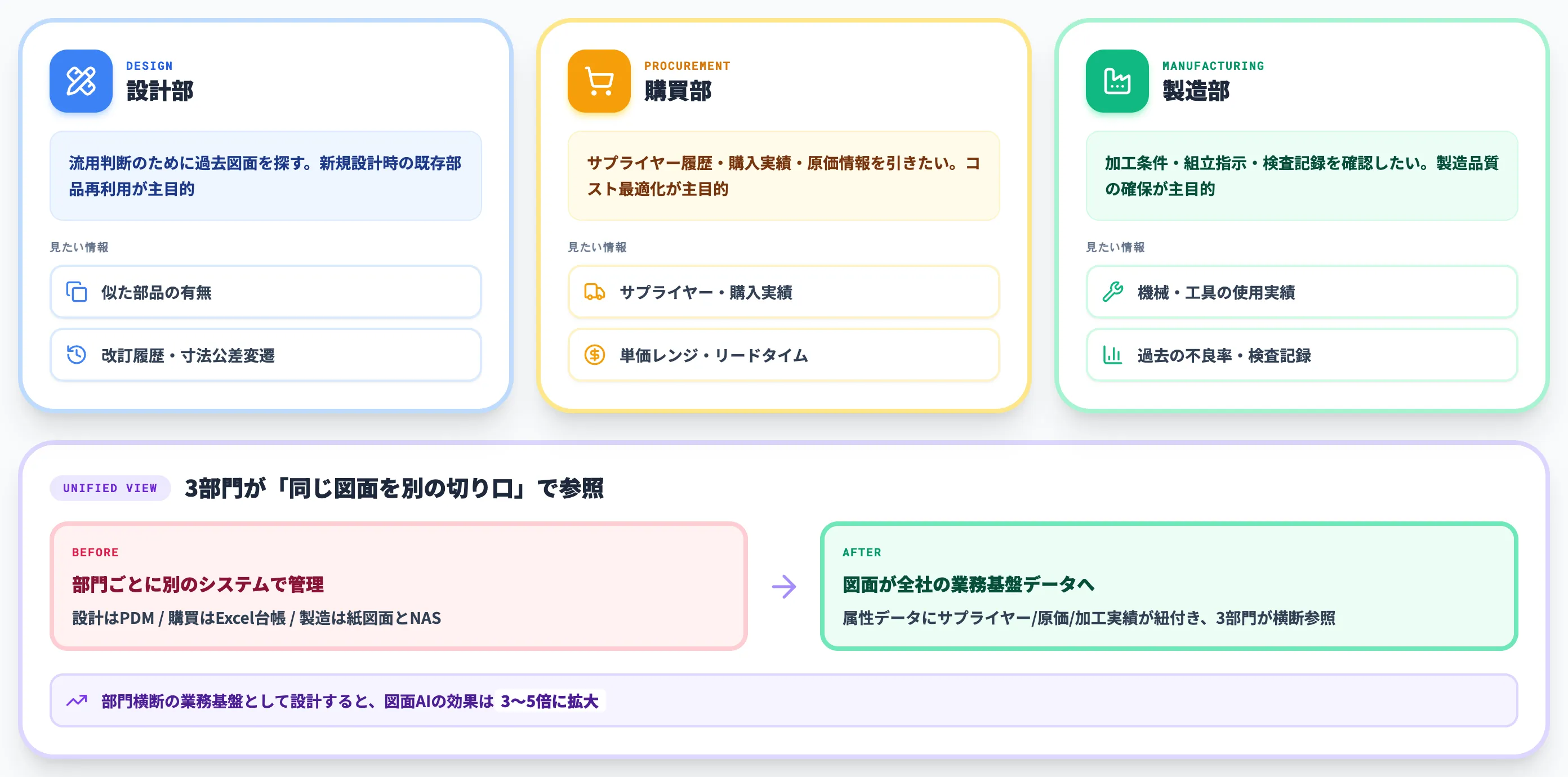This screenshot has width=1568, height=777.
Task: Click 見たい情報 label in the Manufacturing card
Action: click(1115, 247)
